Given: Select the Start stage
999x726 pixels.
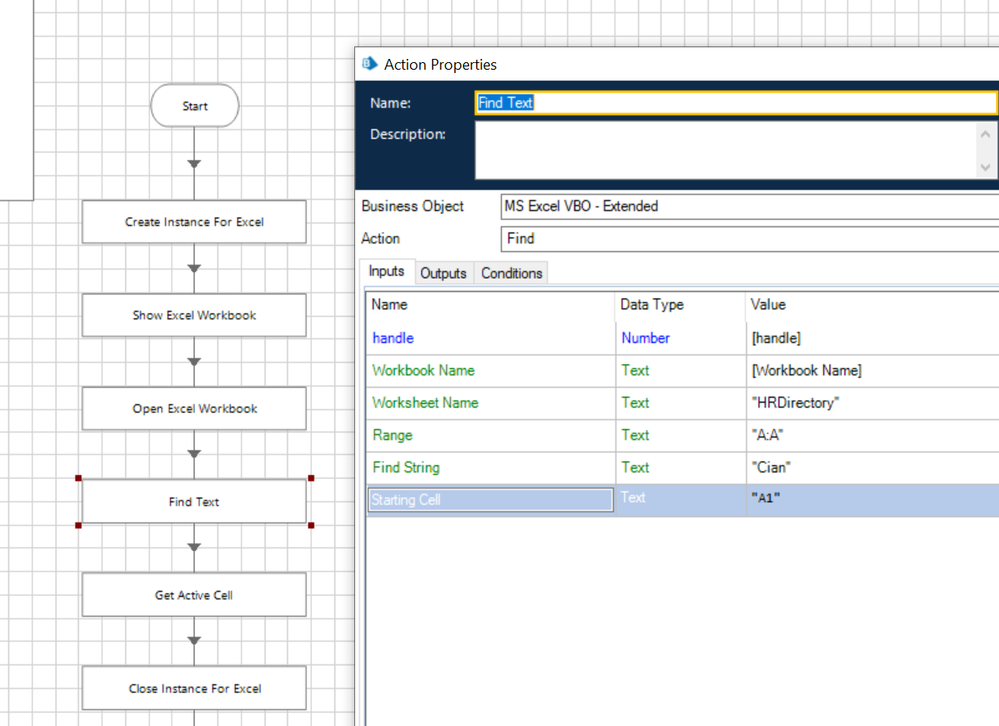Looking at the screenshot, I should point(195,106).
